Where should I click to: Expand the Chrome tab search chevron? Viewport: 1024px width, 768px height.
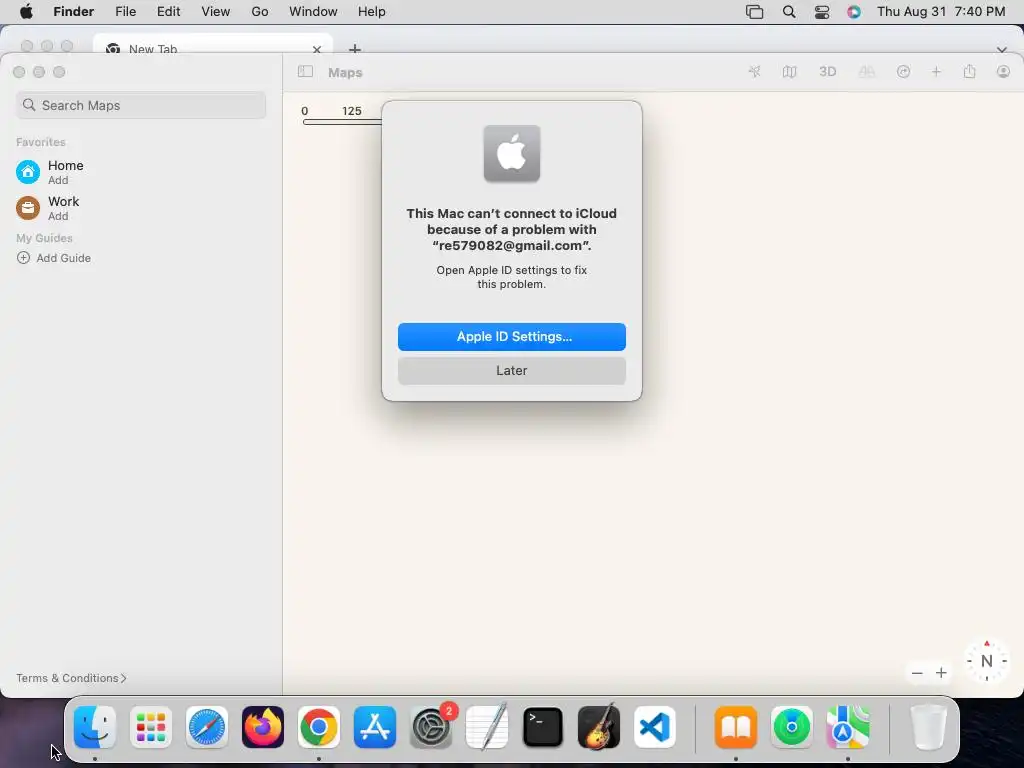[x=1001, y=50]
